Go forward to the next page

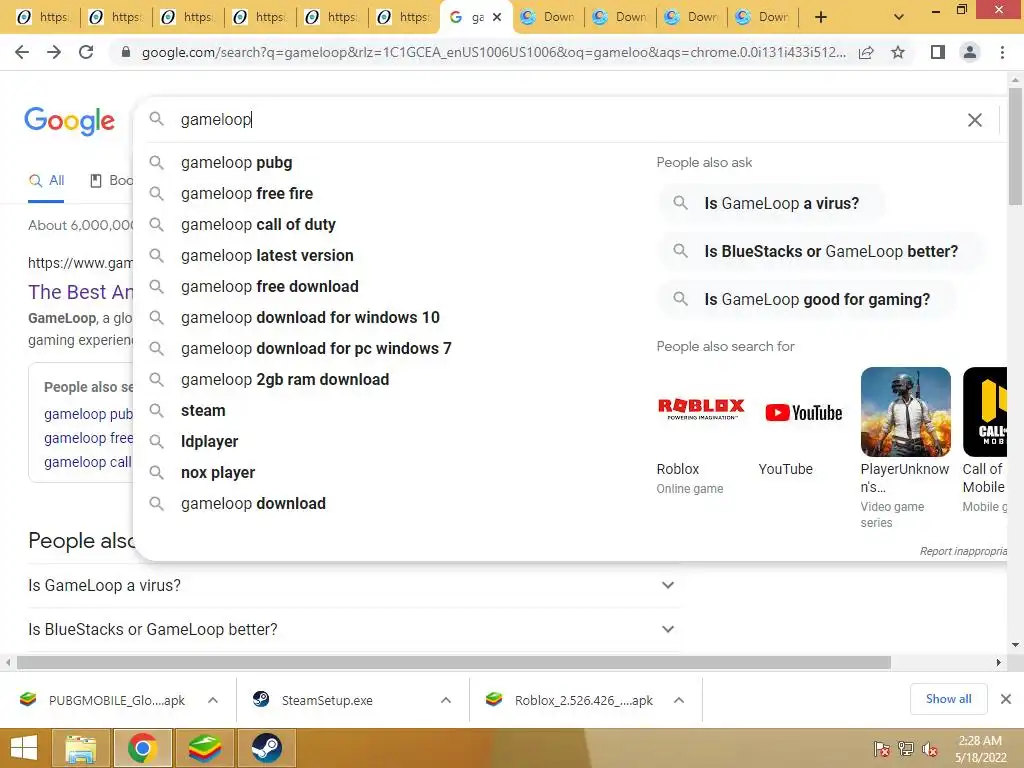(54, 52)
